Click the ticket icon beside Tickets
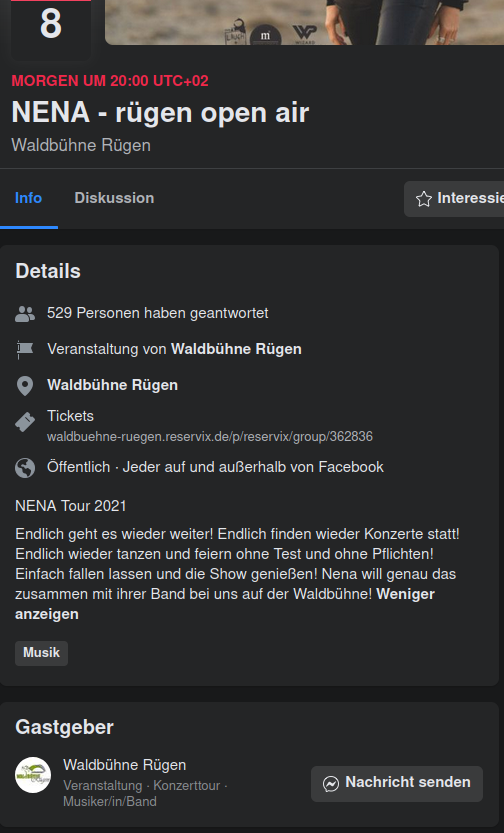Viewport: 504px width, 833px height. pos(25,422)
